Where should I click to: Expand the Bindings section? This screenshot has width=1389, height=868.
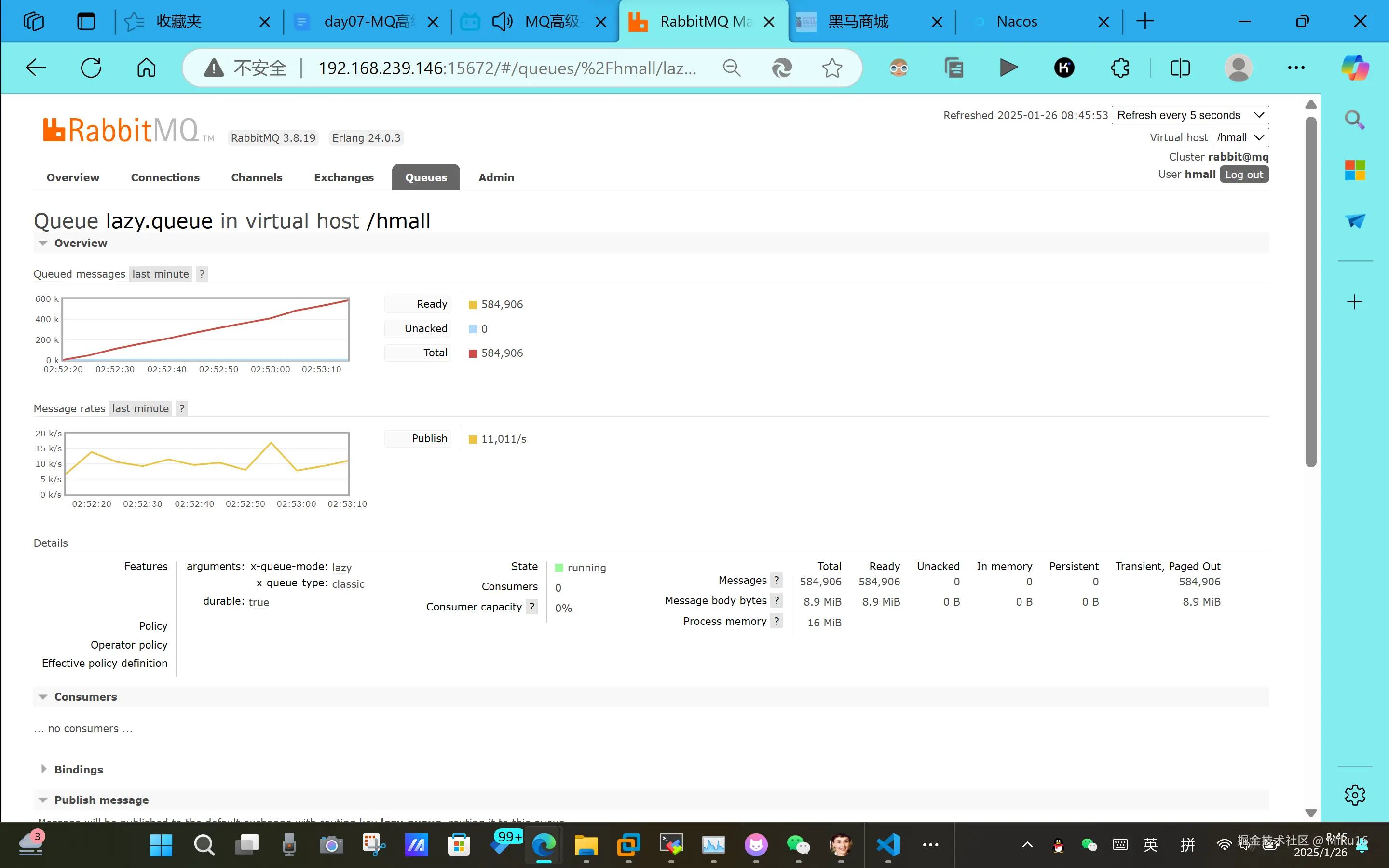click(78, 769)
